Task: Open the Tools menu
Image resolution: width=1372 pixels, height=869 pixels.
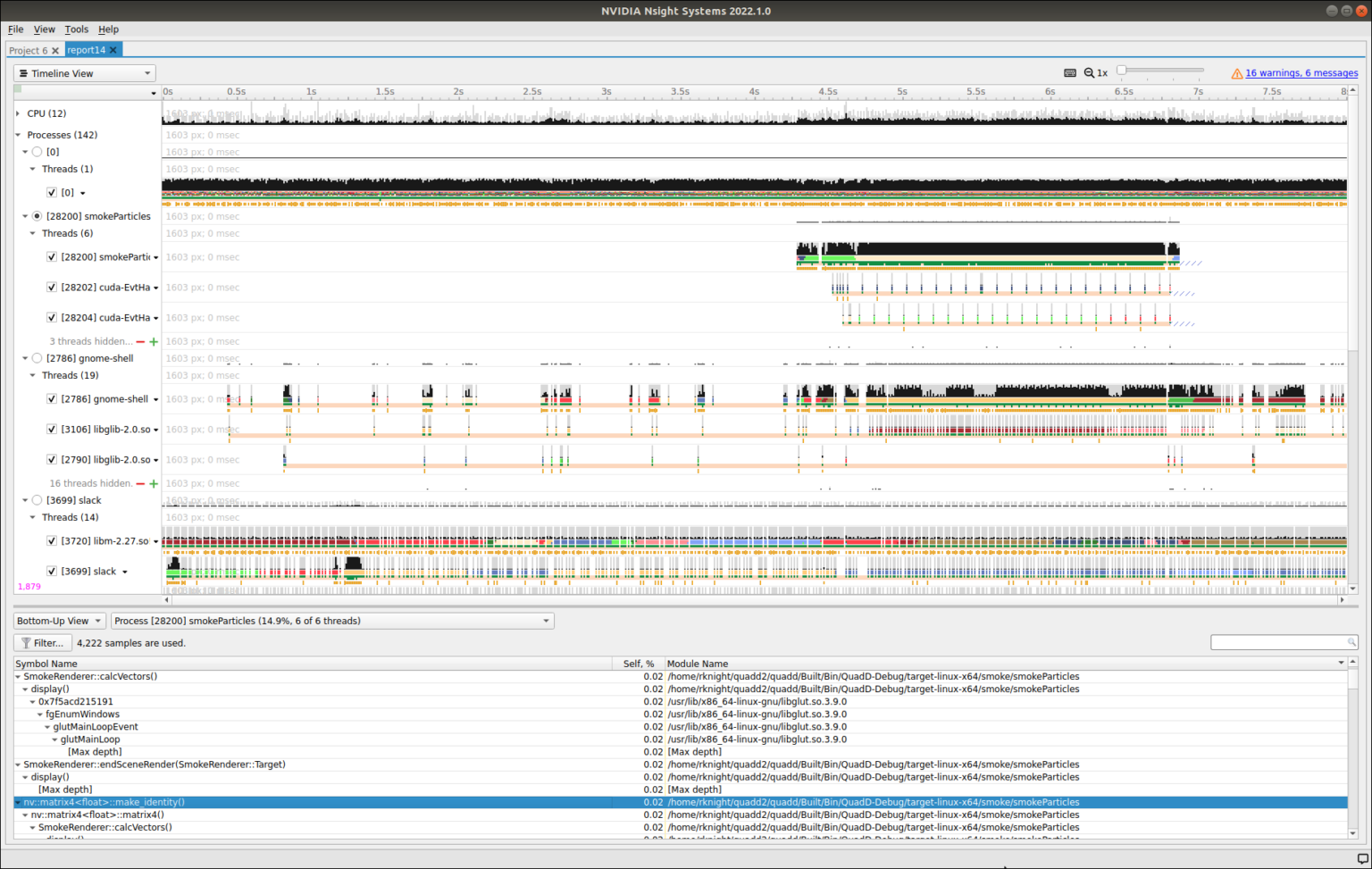Action: coord(76,29)
